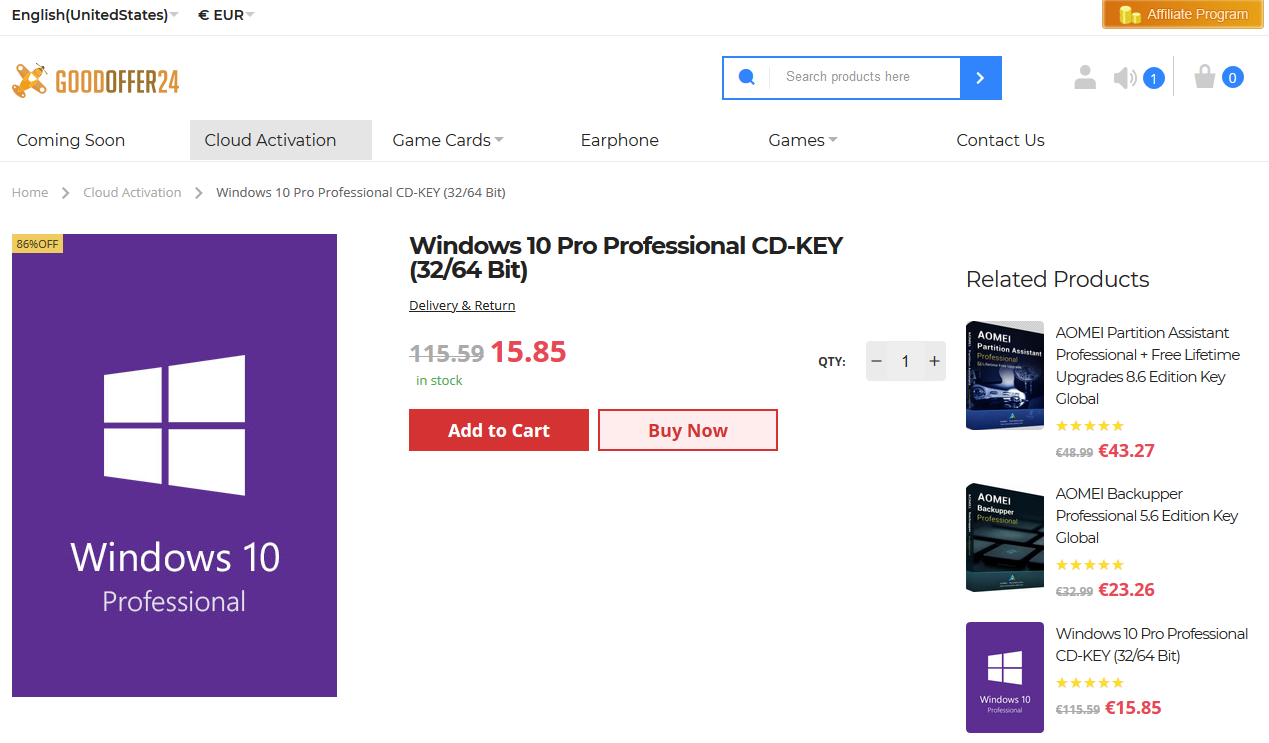Click the star rating under AOMEI Backupper
Image resolution: width=1269 pixels, height=743 pixels.
point(1090,564)
